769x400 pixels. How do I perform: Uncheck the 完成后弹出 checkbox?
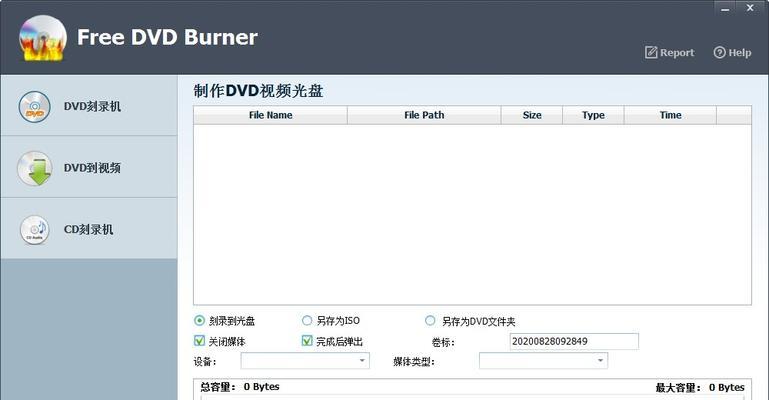(307, 341)
